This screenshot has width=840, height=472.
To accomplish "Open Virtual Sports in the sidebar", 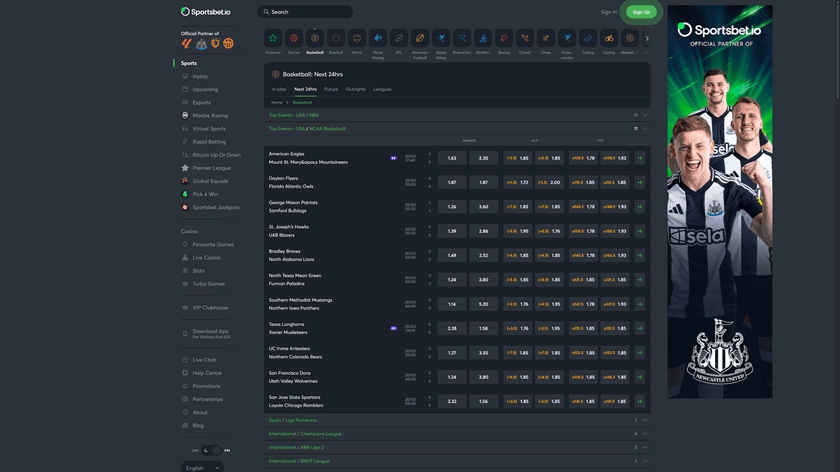I will [x=209, y=129].
